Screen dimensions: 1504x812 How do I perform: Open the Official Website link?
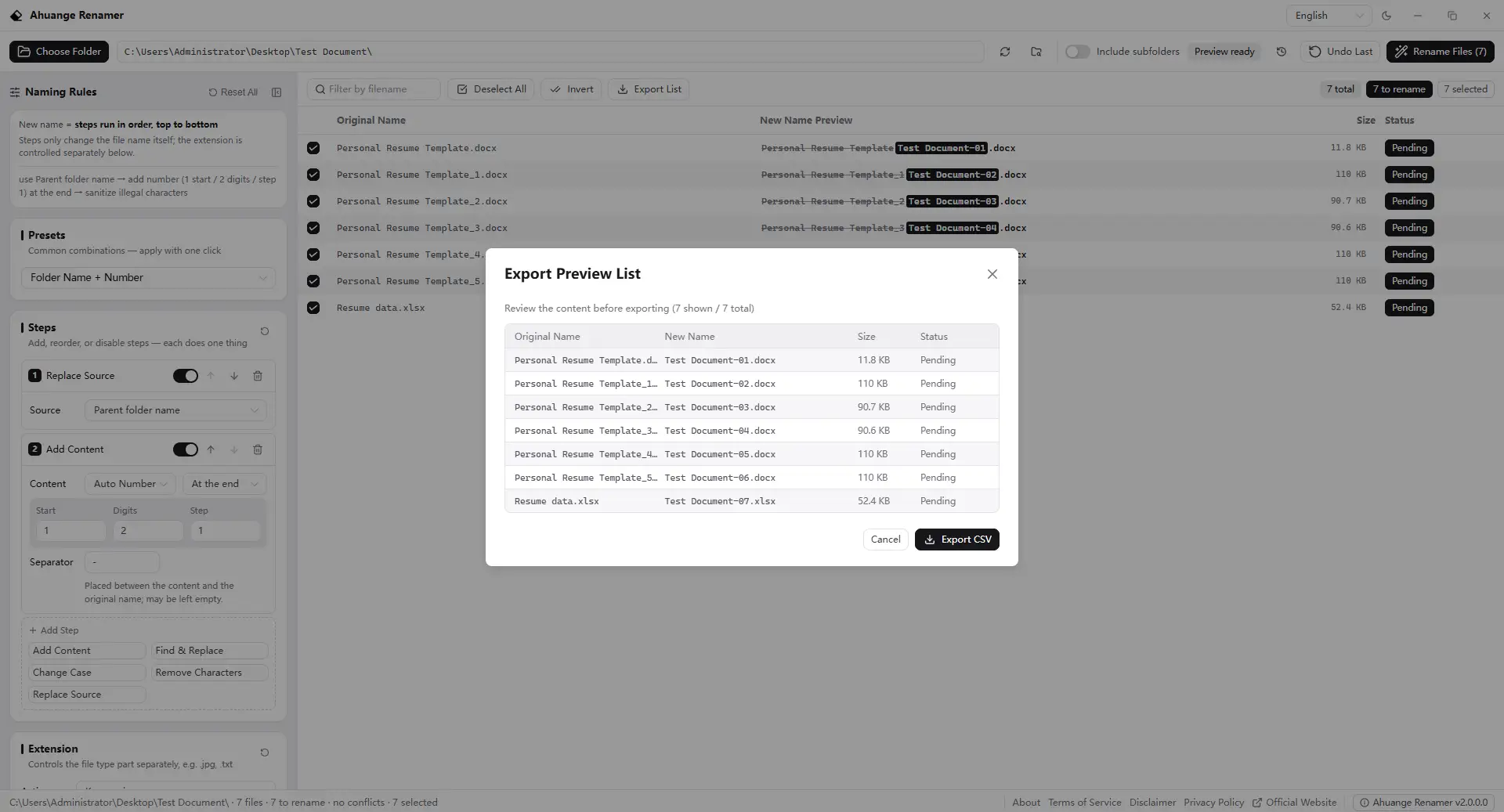(x=1294, y=803)
